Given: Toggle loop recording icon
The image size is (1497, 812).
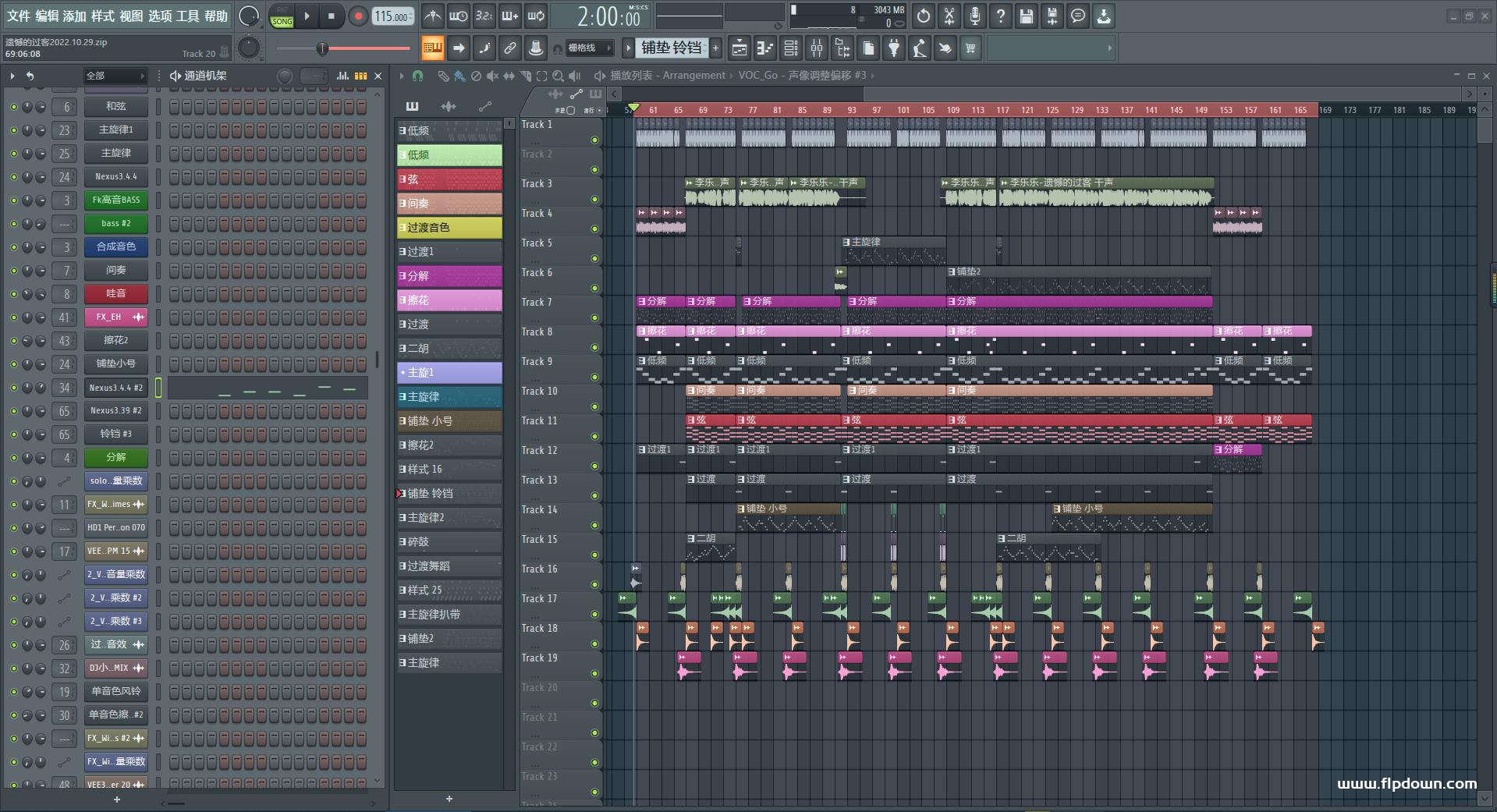Looking at the screenshot, I should point(536,16).
